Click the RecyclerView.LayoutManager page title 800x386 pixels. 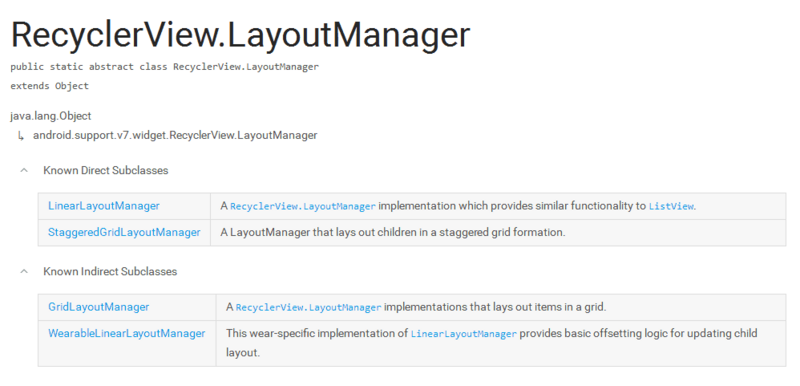coord(240,35)
